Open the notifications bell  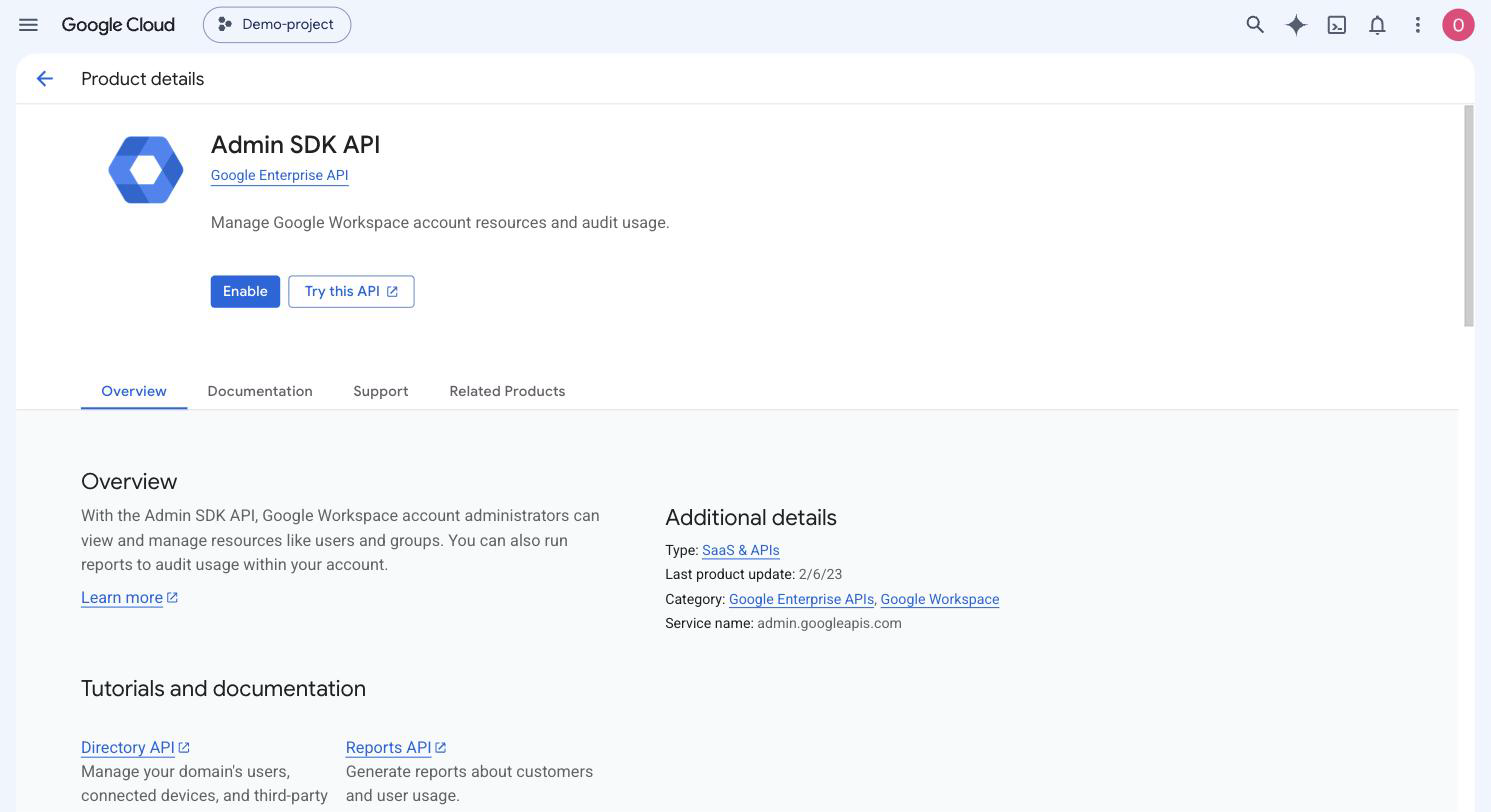(x=1377, y=25)
